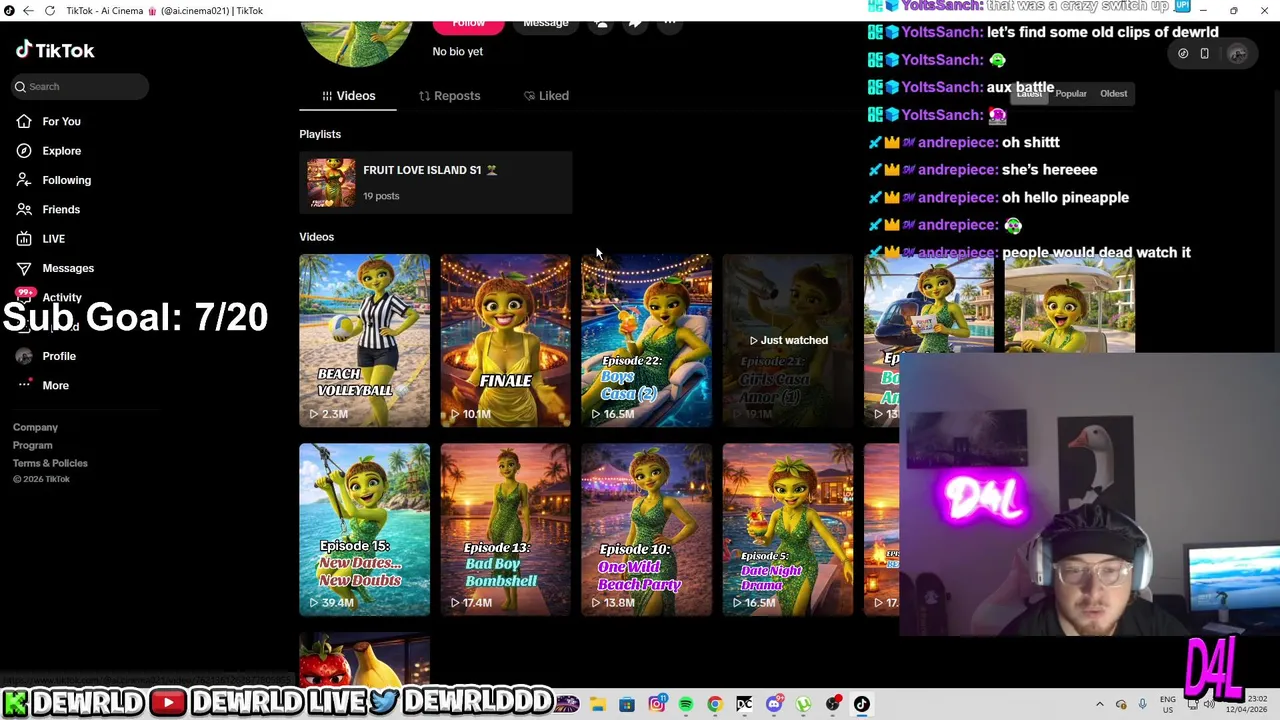Open Instagram from the taskbar
The image size is (1280, 720).
[656, 704]
